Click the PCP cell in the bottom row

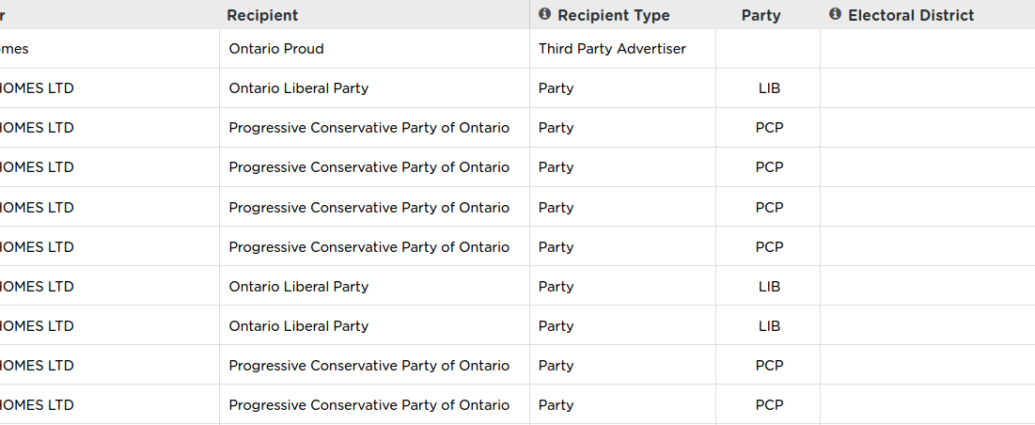coord(768,405)
